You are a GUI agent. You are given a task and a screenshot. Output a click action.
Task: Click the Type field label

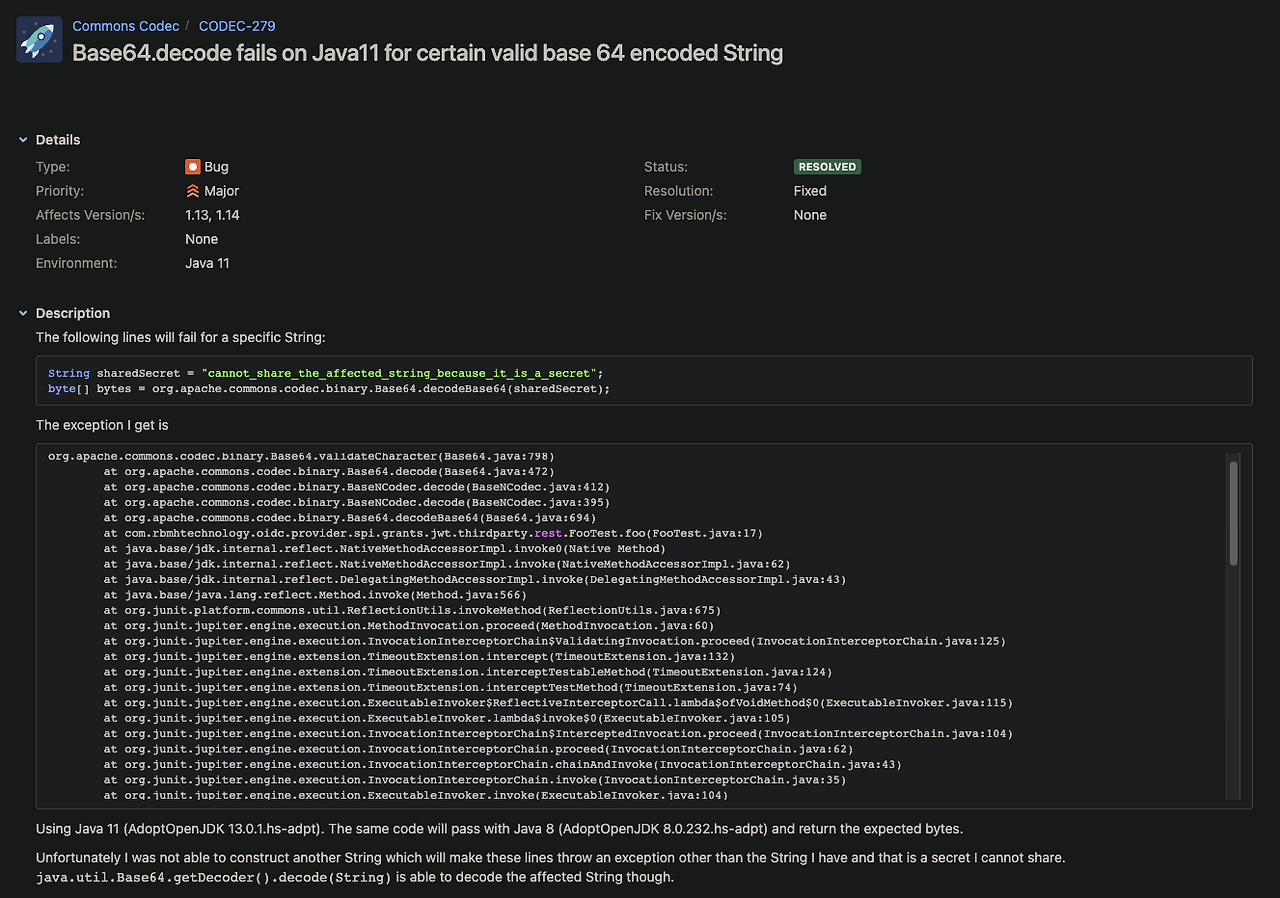click(x=51, y=166)
